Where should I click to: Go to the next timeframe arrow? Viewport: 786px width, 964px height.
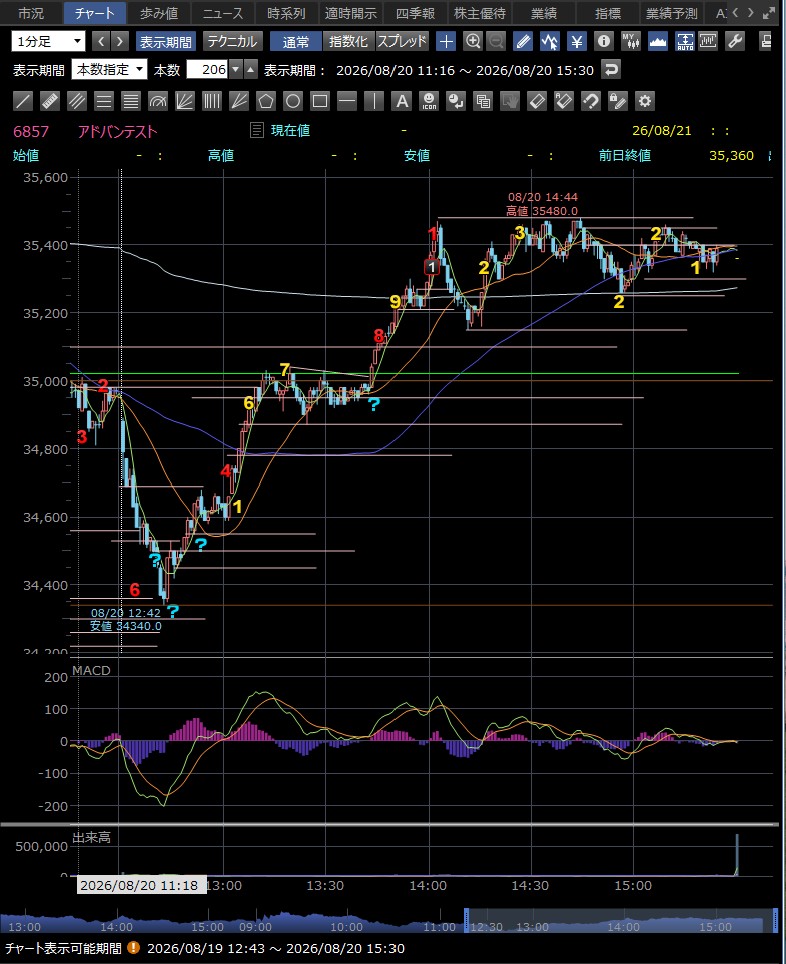tap(120, 41)
